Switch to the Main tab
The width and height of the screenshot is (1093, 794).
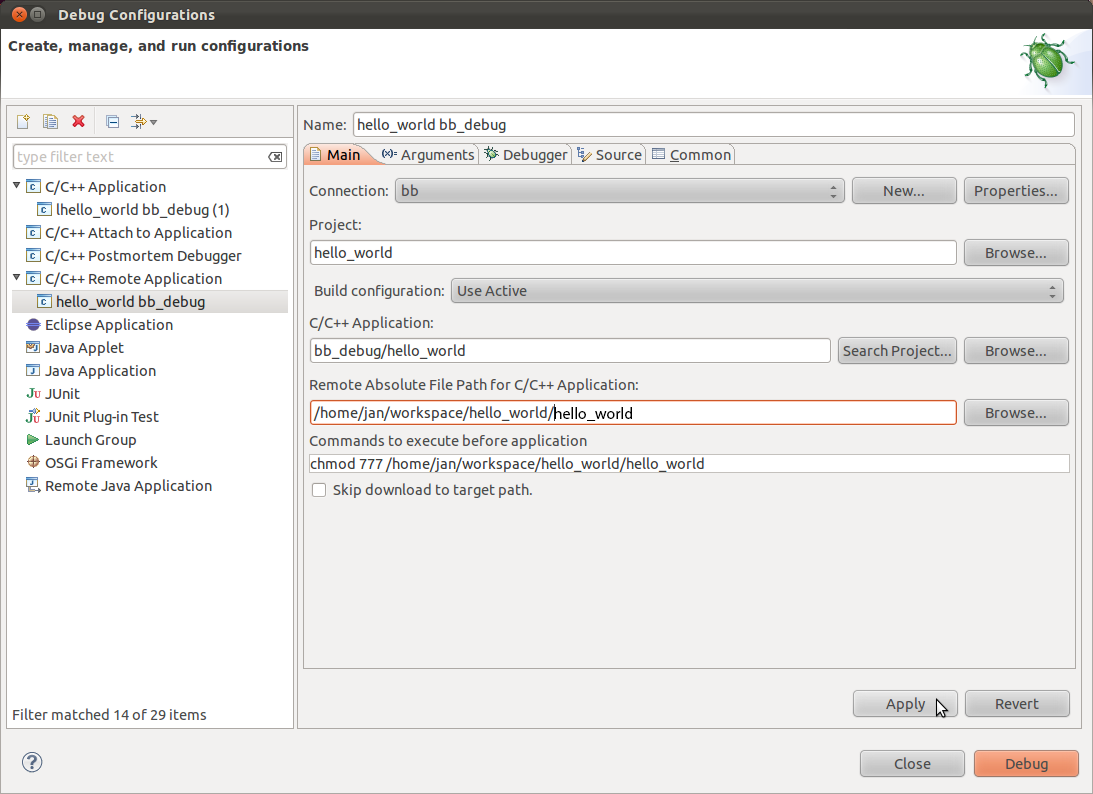[336, 154]
